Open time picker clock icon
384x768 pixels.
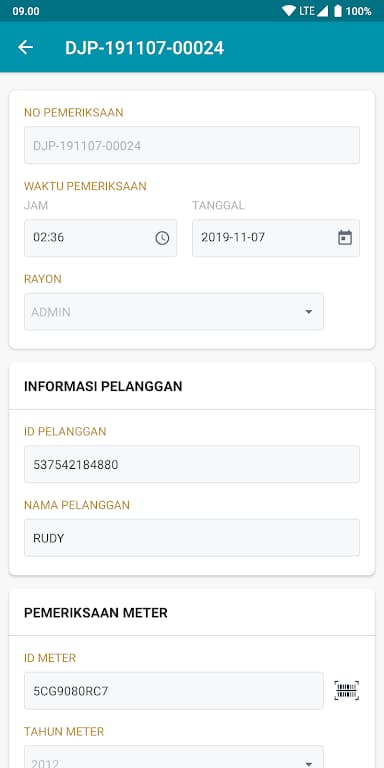pyautogui.click(x=162, y=238)
